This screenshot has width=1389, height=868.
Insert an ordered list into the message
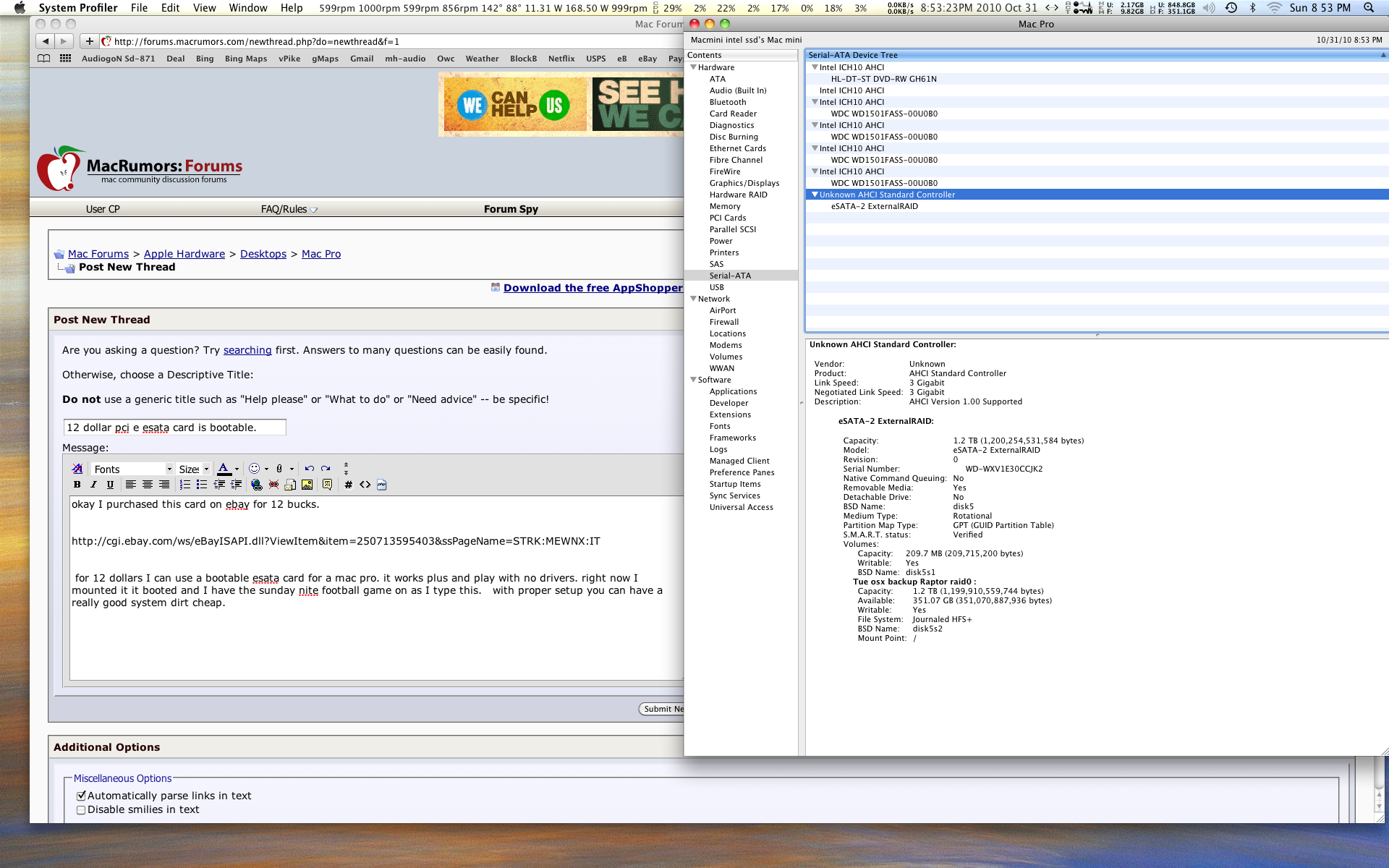tap(184, 485)
